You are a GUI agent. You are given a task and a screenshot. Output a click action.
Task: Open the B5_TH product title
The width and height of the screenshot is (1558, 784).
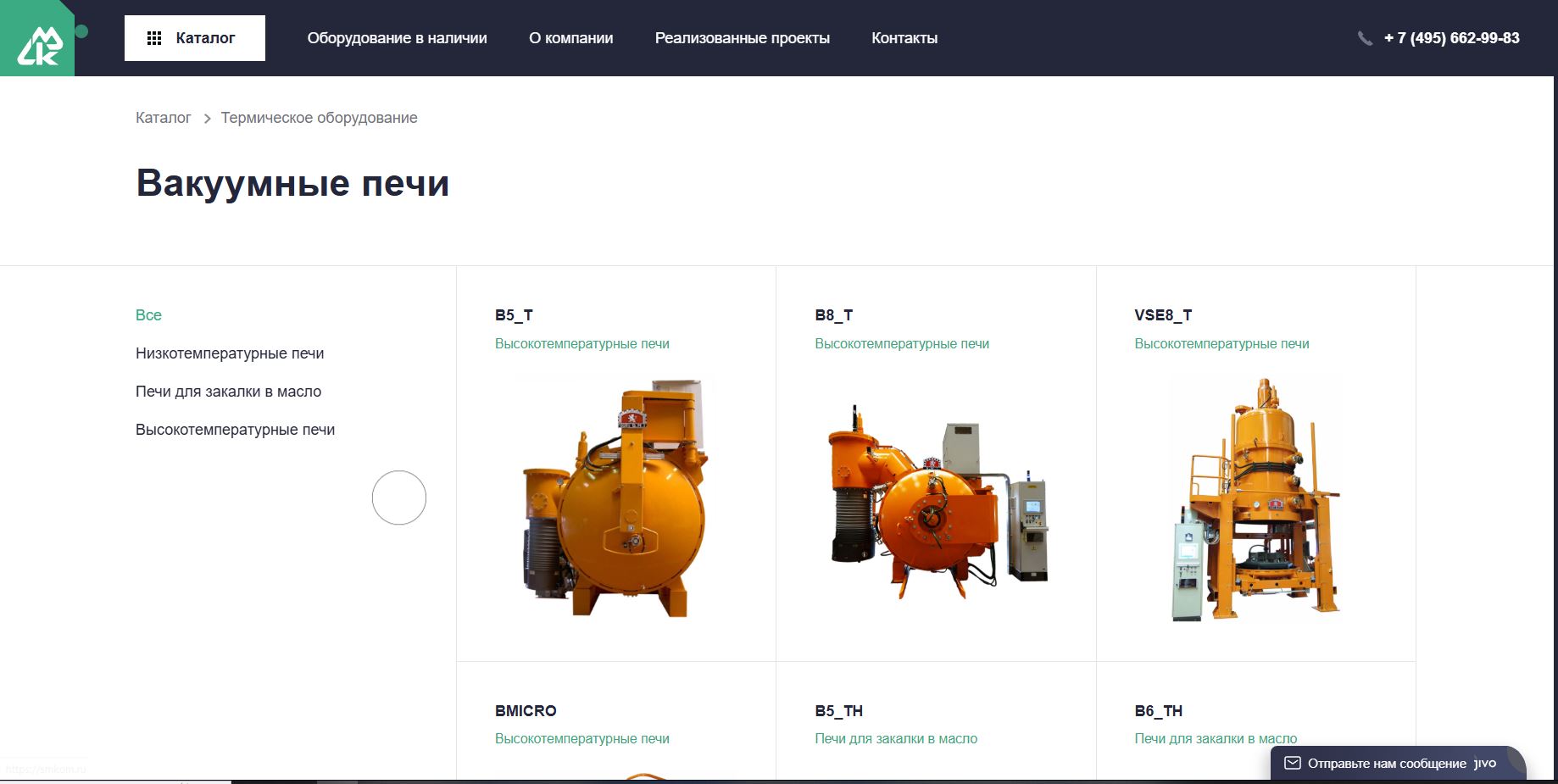838,711
